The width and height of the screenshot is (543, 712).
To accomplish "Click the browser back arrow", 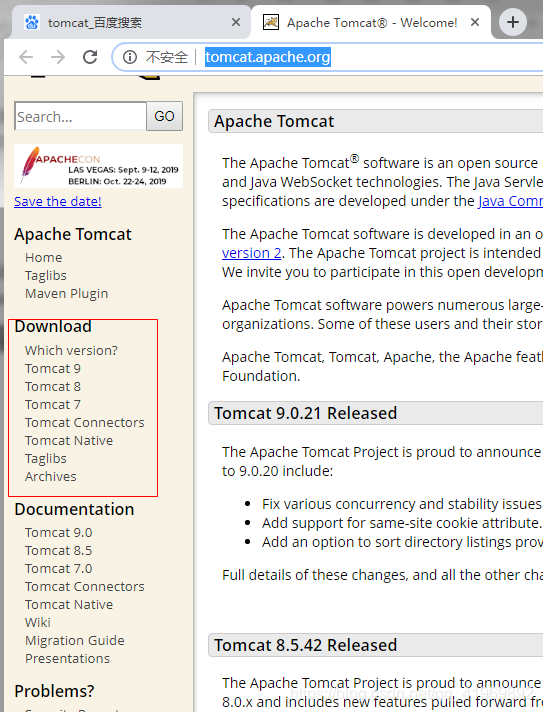I will [26, 57].
